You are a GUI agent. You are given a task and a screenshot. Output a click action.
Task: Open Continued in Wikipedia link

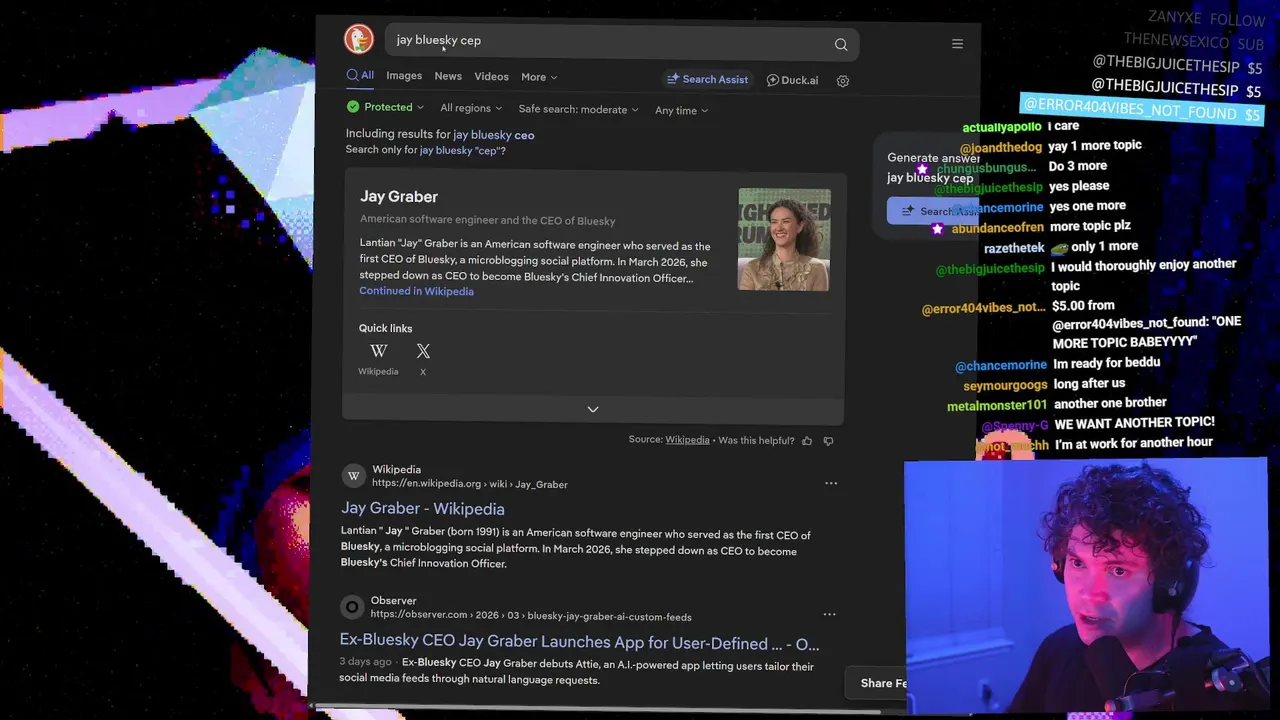(416, 291)
